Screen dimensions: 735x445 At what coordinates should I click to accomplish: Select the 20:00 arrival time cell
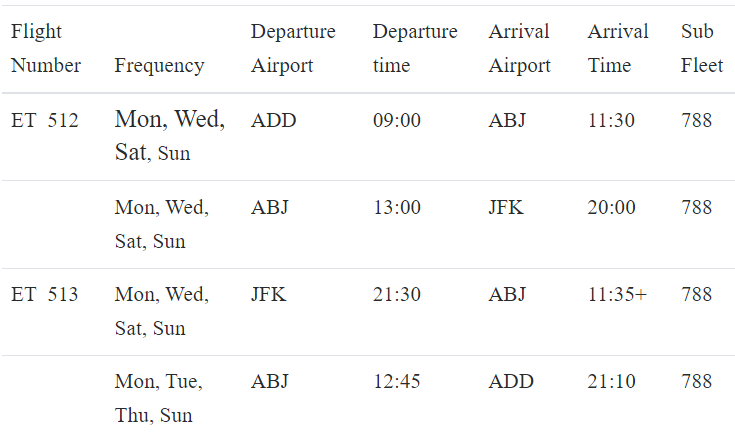pos(611,207)
